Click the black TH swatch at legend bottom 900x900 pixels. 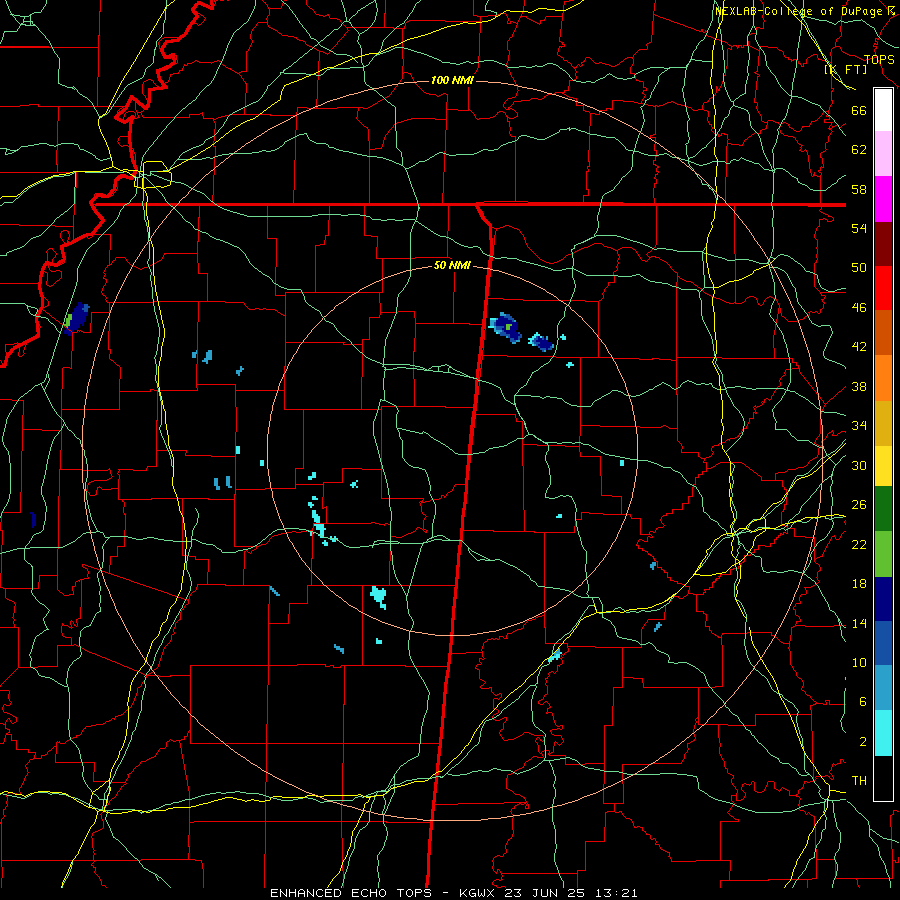click(x=883, y=778)
